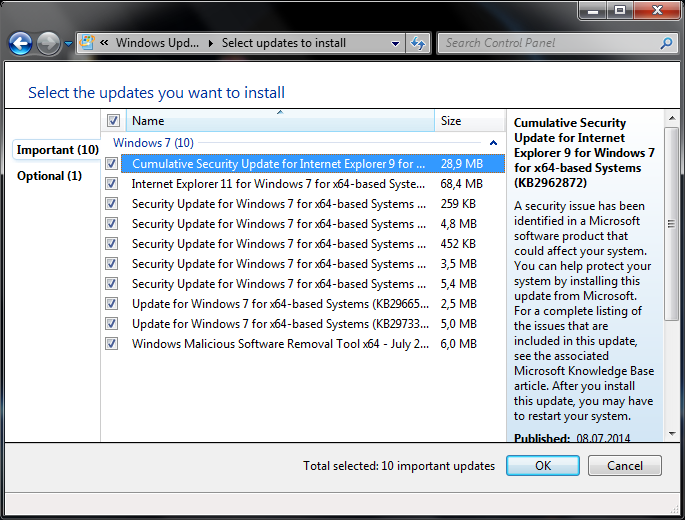This screenshot has width=685, height=520.
Task: Uncheck the KB29665 update checkbox
Action: click(111, 304)
